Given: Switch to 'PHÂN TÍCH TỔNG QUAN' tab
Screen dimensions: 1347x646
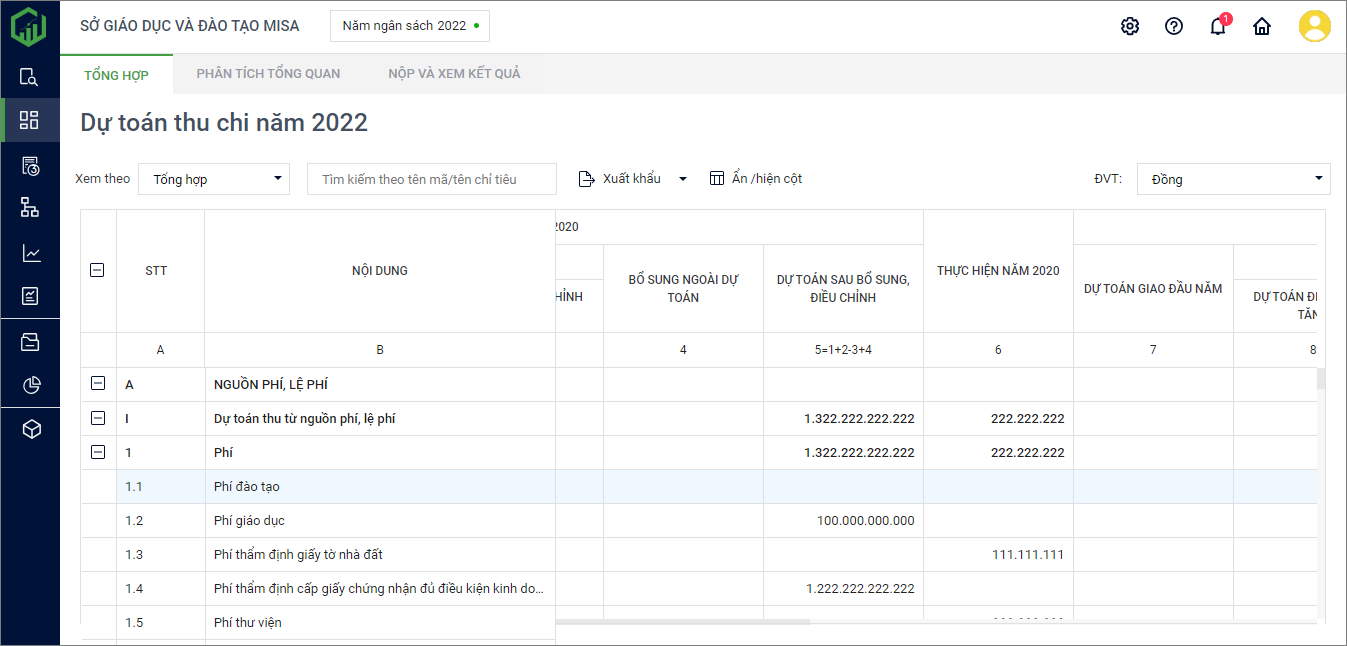Looking at the screenshot, I should (268, 74).
